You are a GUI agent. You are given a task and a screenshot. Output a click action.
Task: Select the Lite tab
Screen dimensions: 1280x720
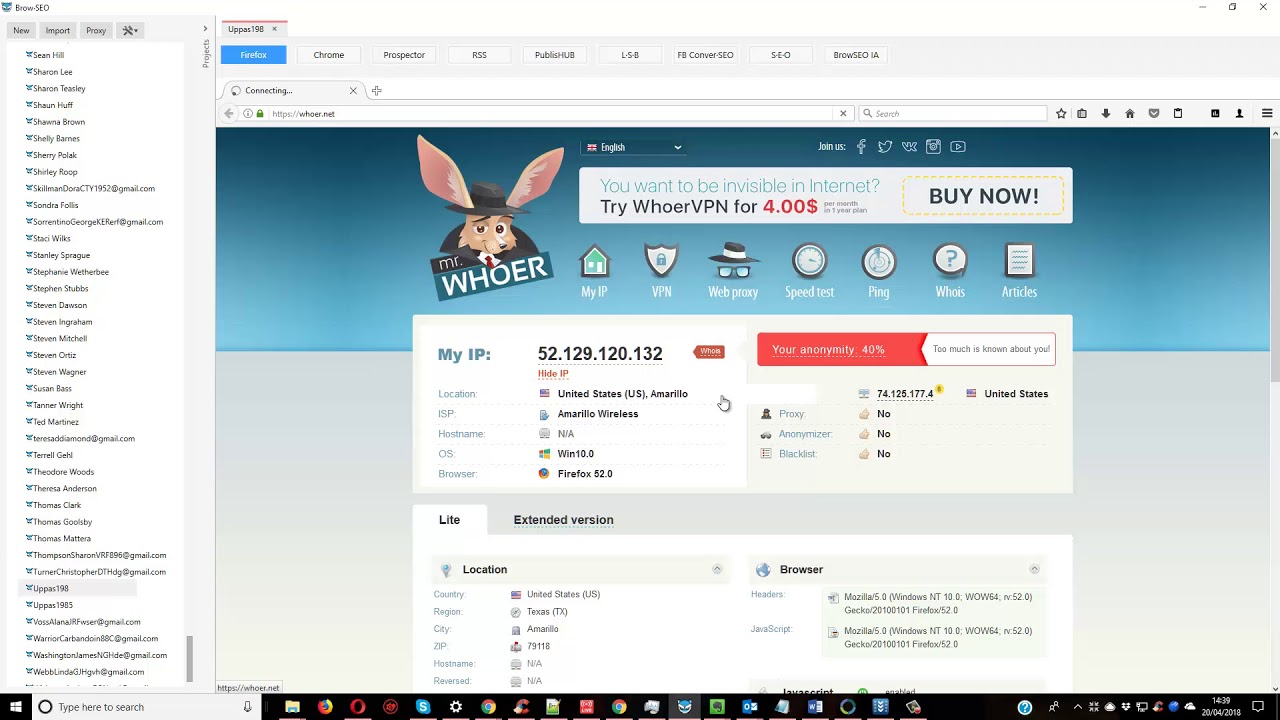point(449,520)
